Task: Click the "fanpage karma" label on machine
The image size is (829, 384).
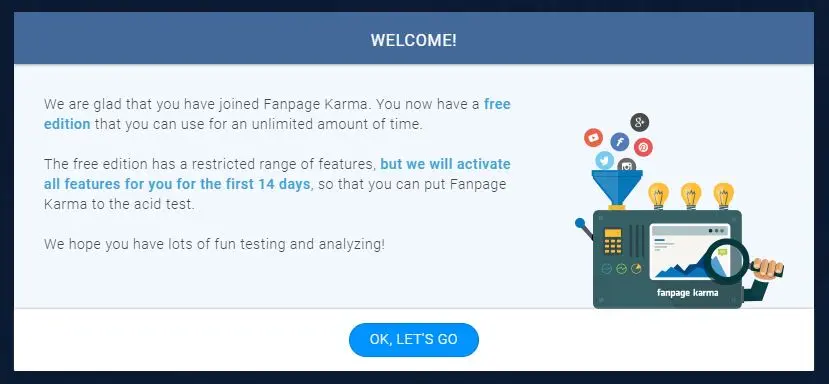Action: pyautogui.click(x=687, y=292)
